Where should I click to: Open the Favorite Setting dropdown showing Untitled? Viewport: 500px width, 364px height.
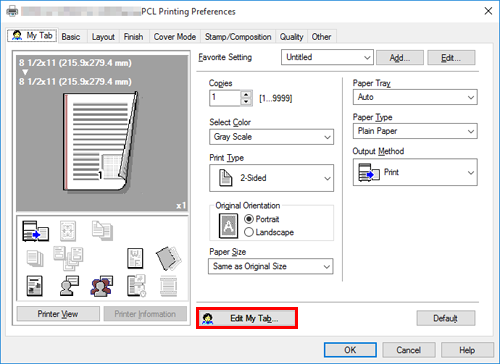point(327,57)
